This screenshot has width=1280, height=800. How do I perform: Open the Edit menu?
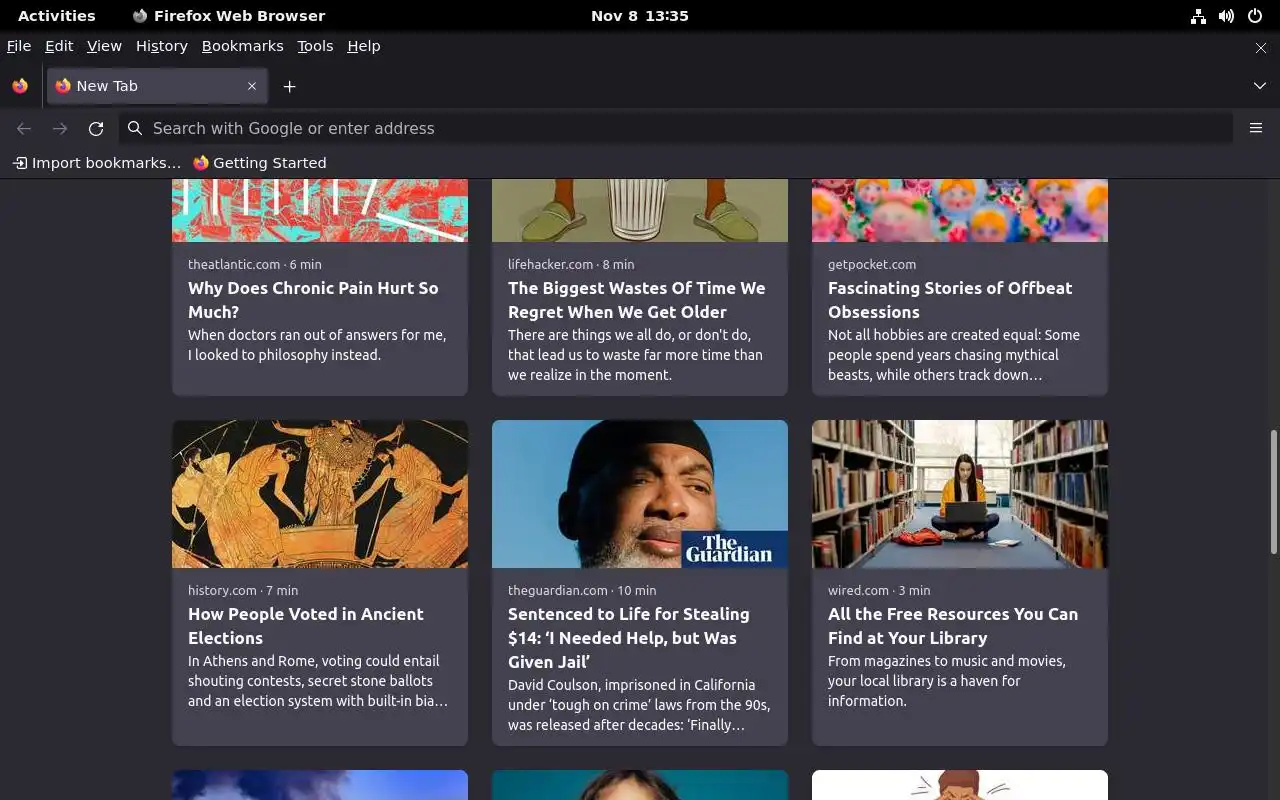click(59, 46)
